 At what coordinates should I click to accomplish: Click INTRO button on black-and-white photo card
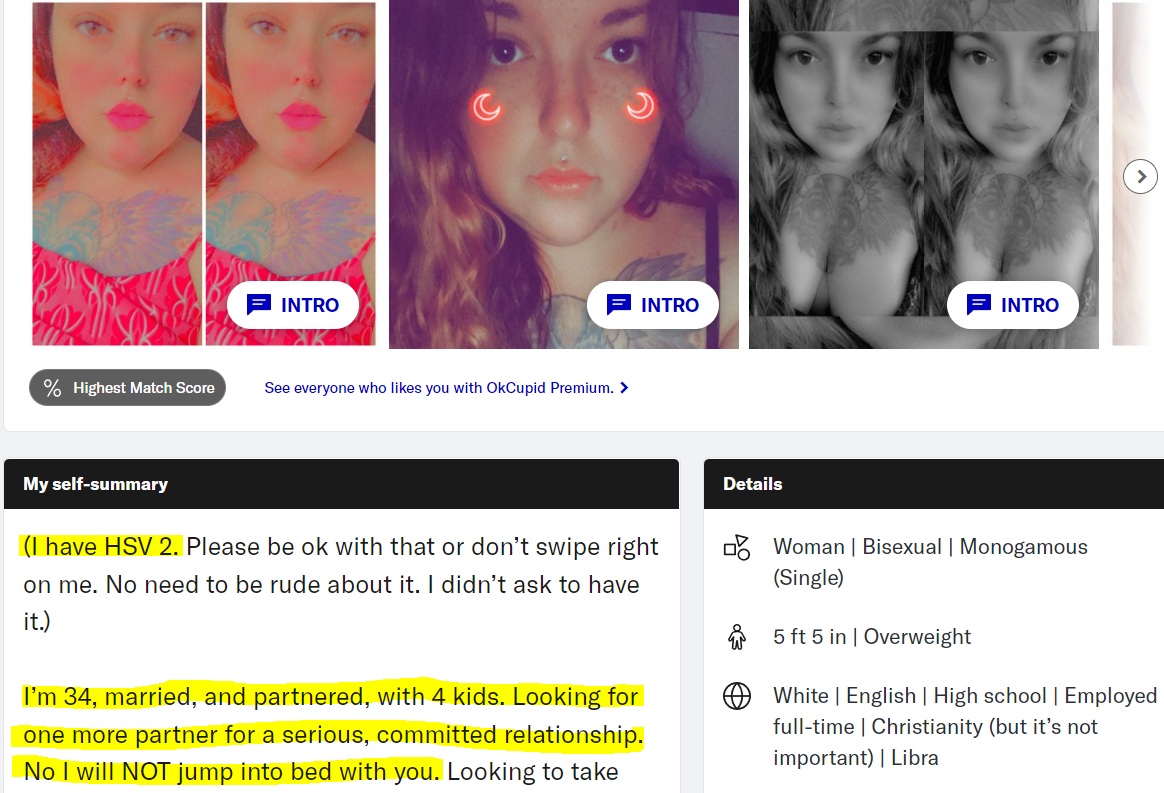1013,305
